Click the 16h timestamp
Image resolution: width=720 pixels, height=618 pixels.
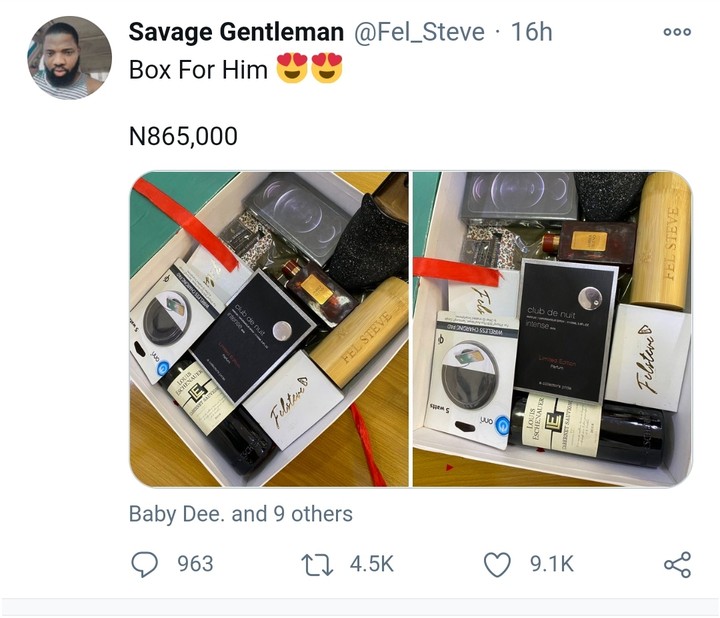[531, 32]
